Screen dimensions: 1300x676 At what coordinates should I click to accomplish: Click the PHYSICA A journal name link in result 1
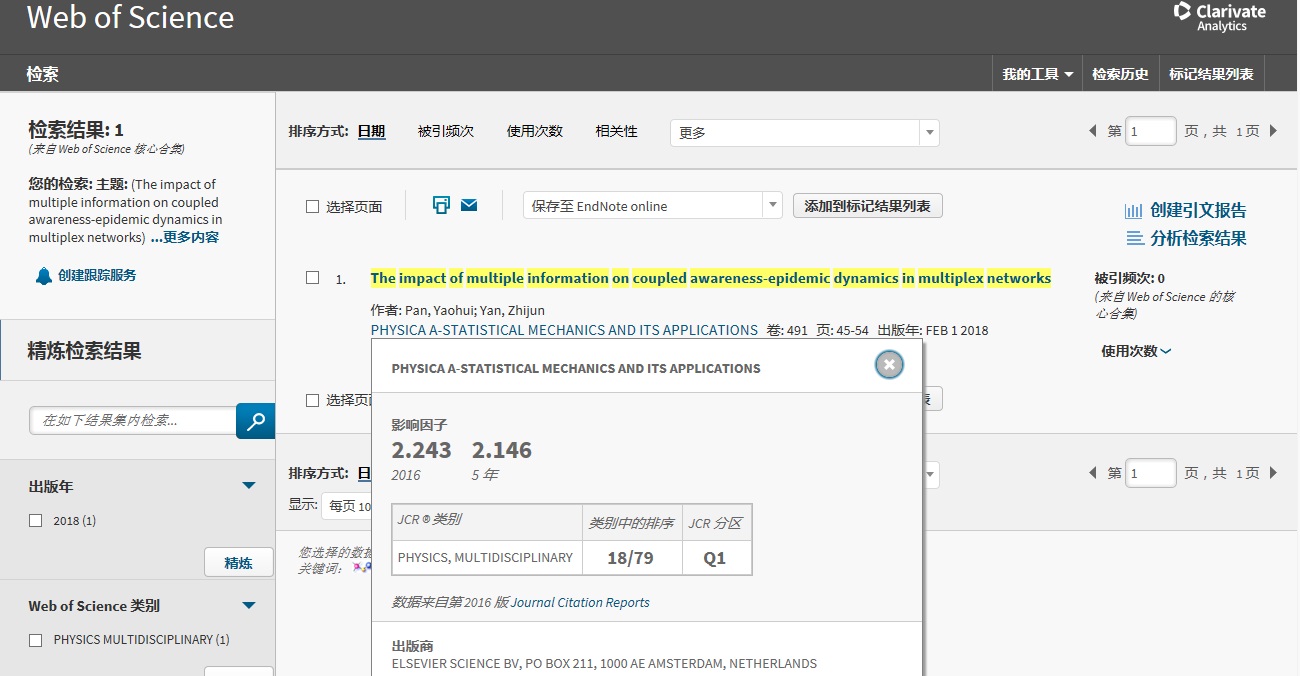pos(564,330)
